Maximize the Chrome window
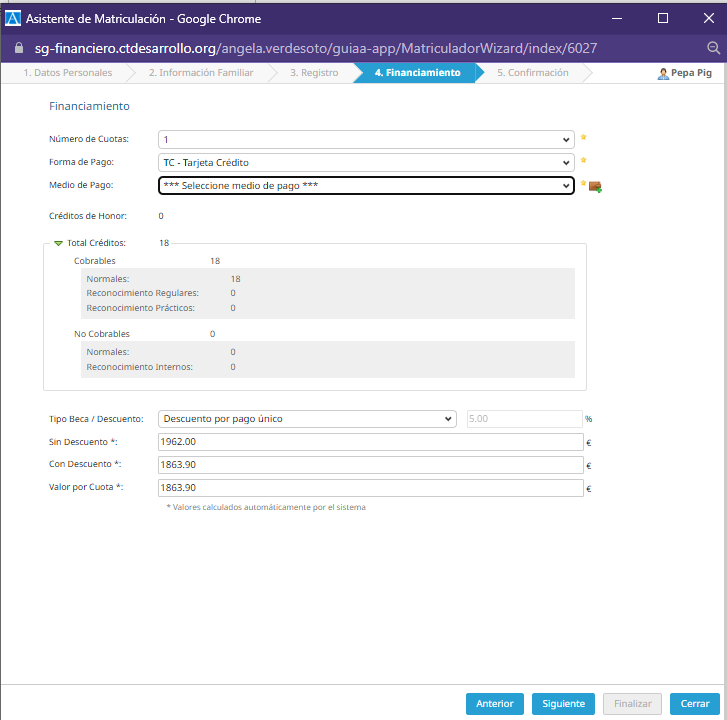Image resolution: width=727 pixels, height=720 pixels. pyautogui.click(x=662, y=17)
